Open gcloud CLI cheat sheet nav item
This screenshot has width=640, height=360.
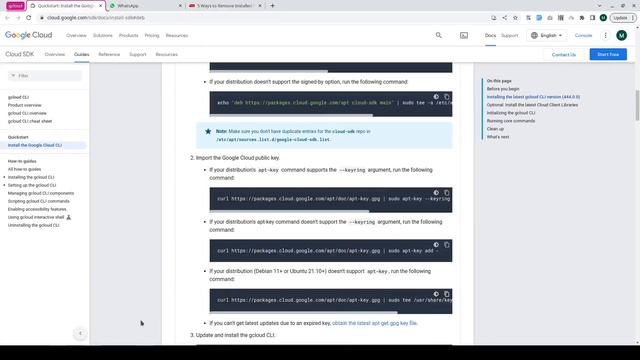pyautogui.click(x=30, y=121)
